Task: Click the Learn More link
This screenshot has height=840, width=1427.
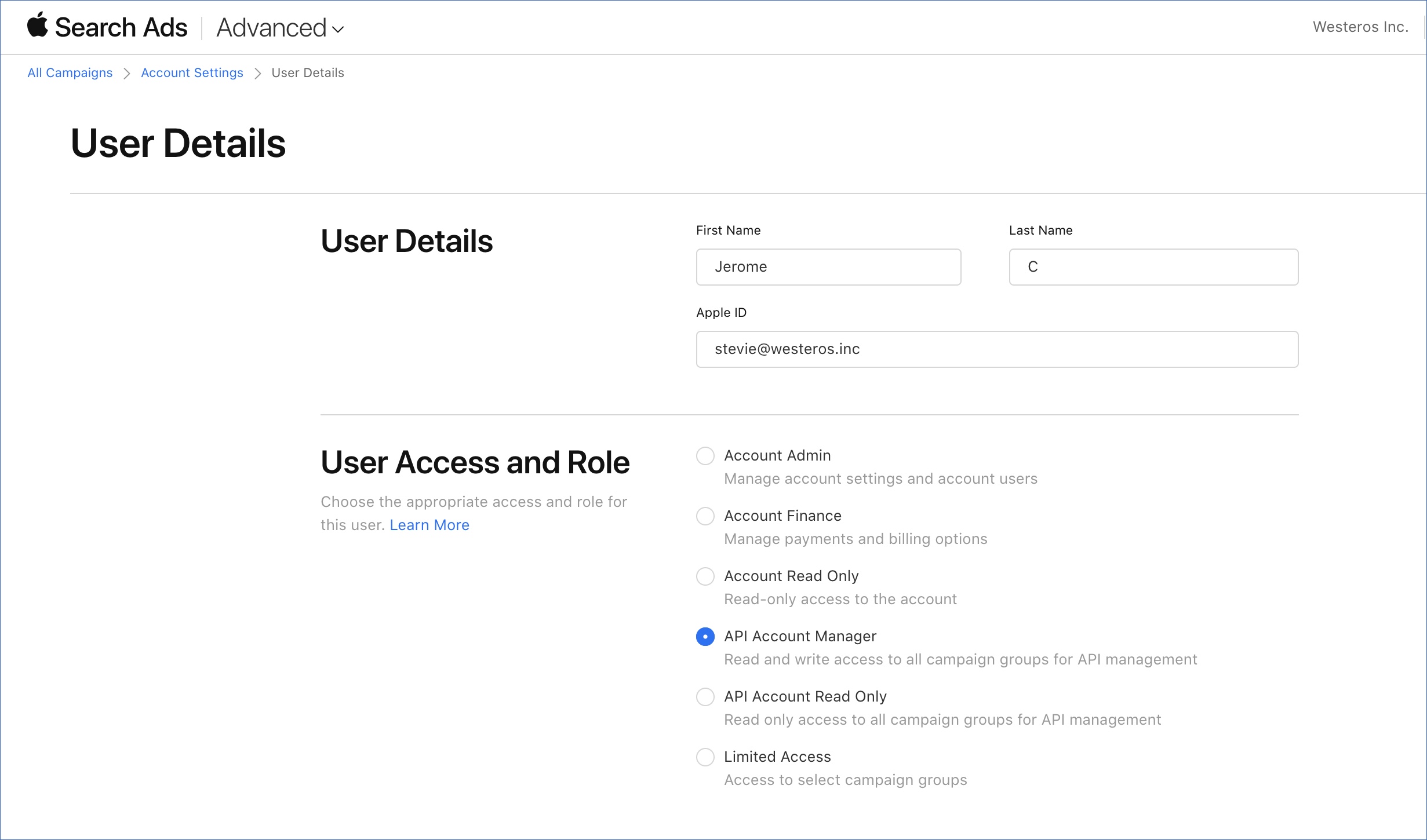Action: [x=429, y=525]
